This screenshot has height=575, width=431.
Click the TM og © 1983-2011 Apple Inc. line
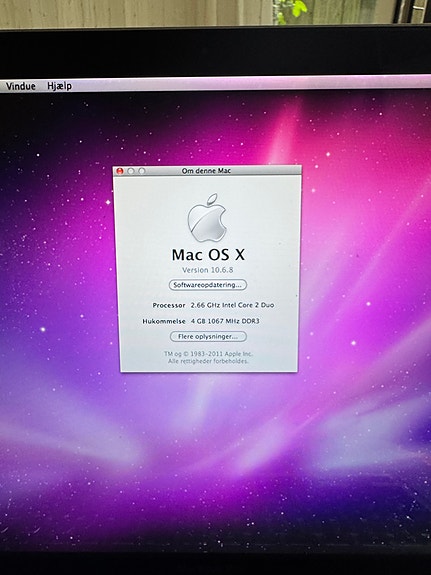208,354
